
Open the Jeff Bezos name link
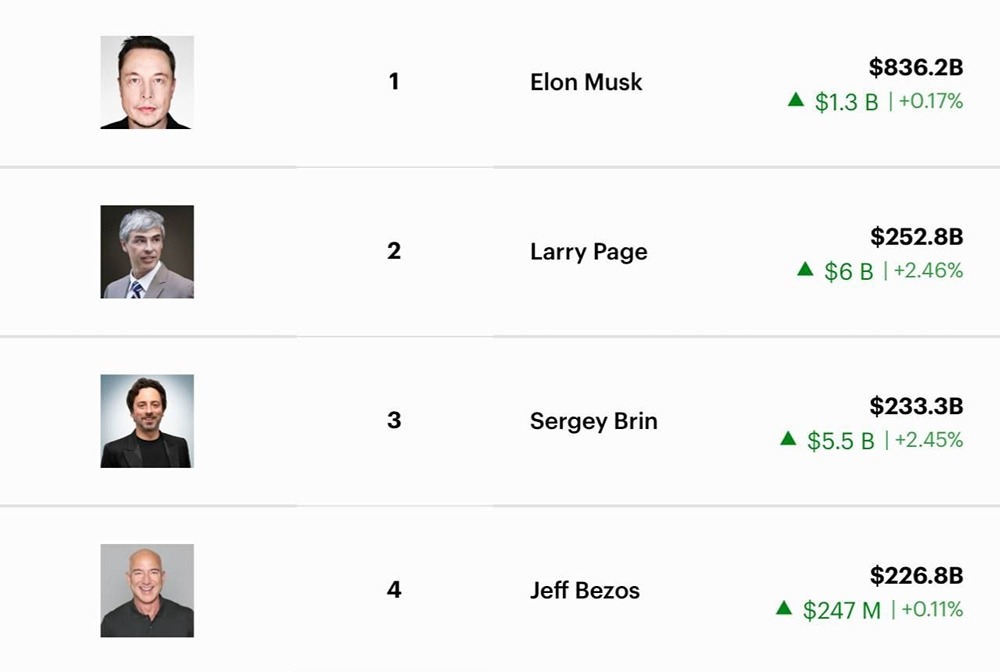pyautogui.click(x=584, y=590)
